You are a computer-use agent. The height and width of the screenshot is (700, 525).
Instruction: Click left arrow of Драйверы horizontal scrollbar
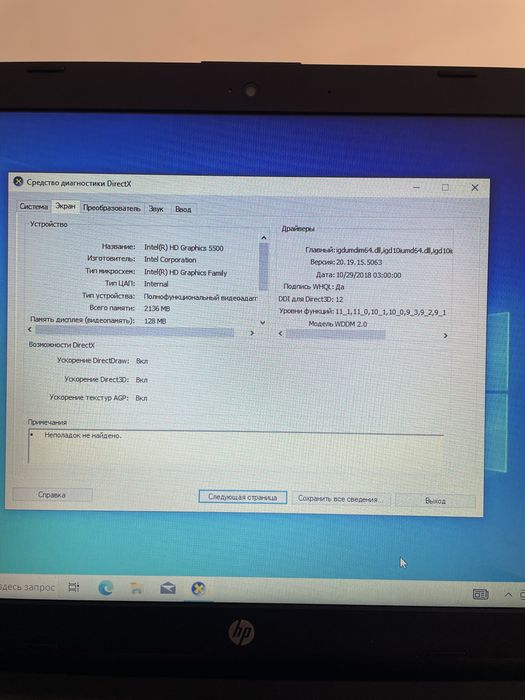280,333
